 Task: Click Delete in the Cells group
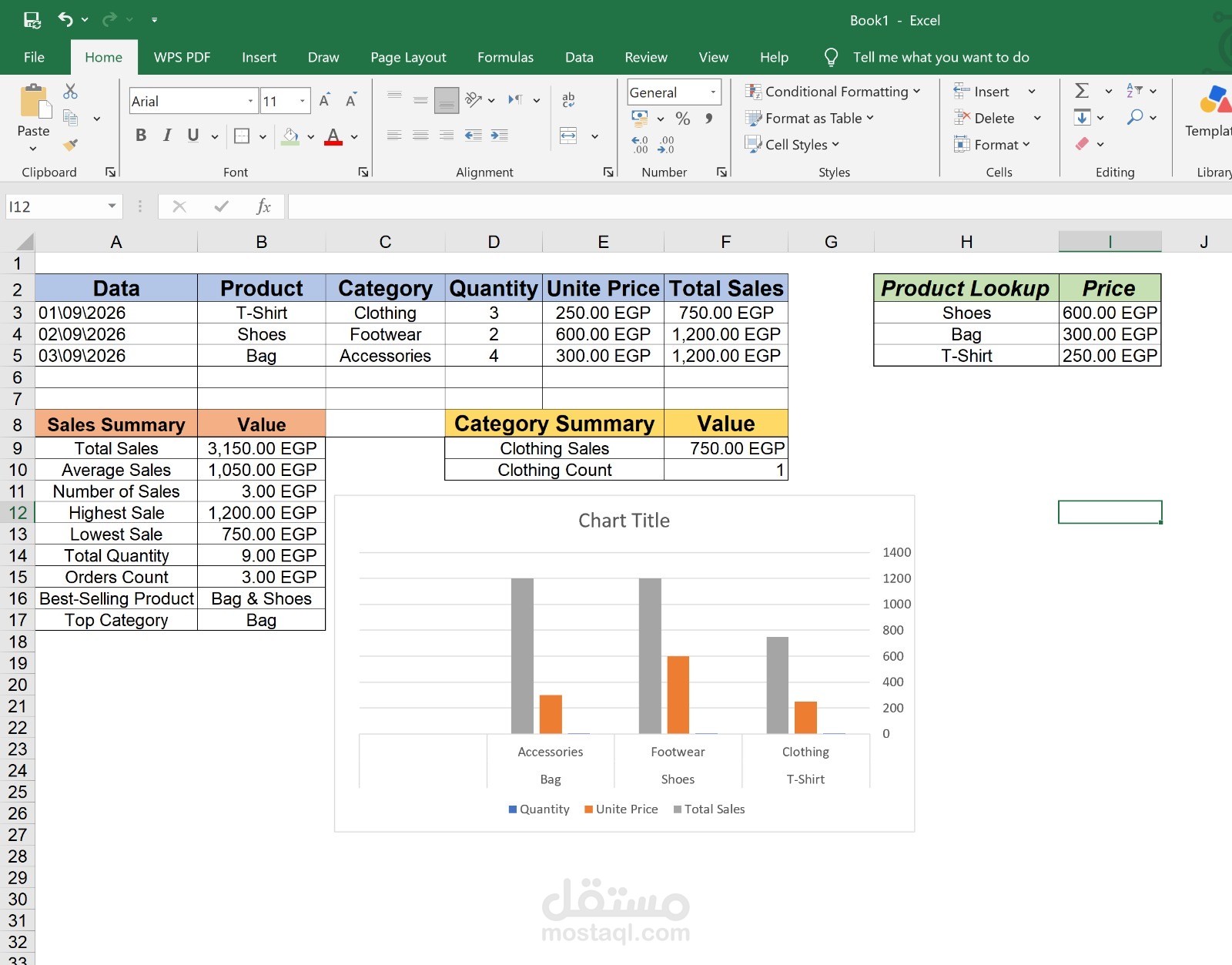[x=985, y=118]
